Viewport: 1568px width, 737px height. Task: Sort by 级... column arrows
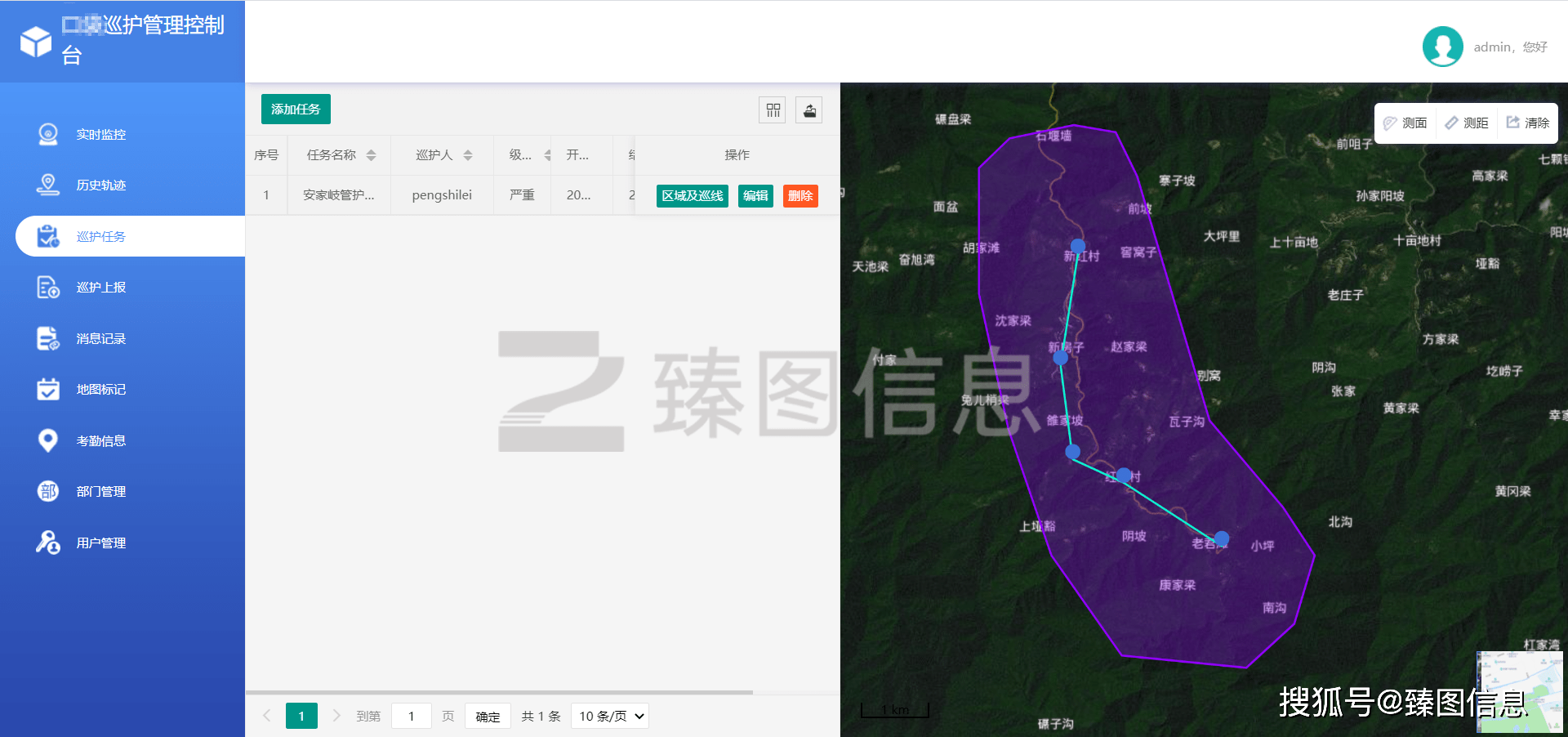point(547,155)
